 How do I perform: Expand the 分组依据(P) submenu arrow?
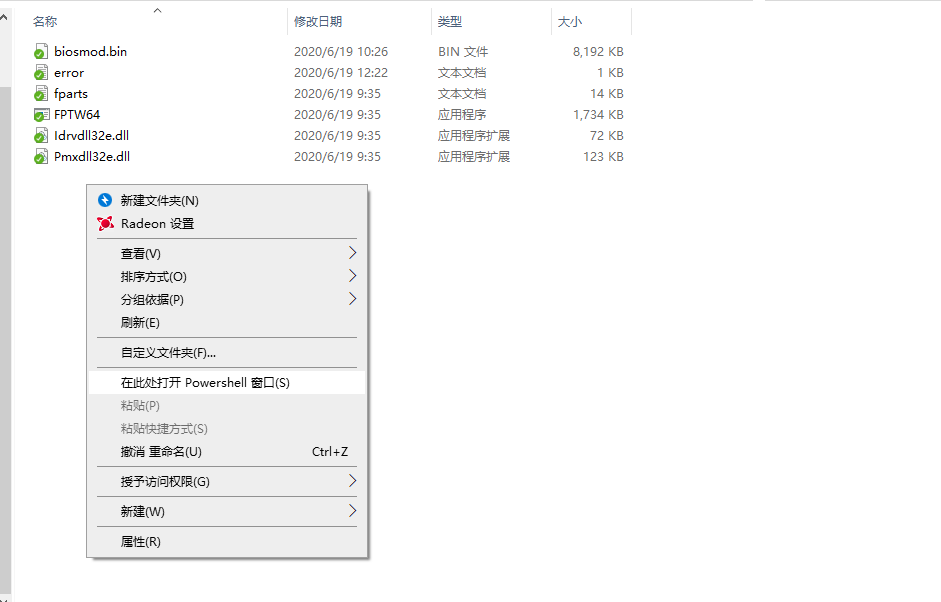[x=352, y=299]
